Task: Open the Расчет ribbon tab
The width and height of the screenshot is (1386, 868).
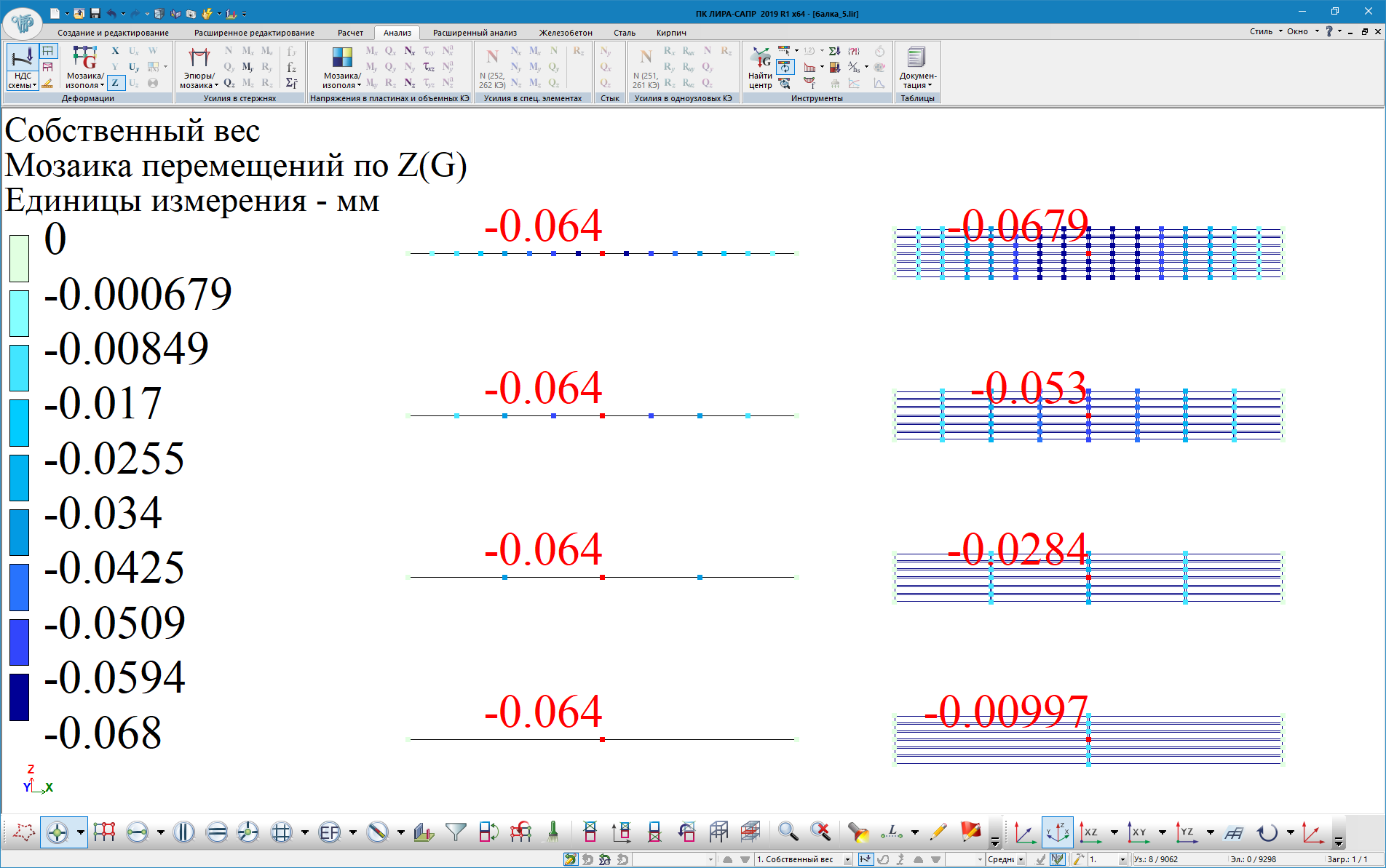Action: [350, 33]
